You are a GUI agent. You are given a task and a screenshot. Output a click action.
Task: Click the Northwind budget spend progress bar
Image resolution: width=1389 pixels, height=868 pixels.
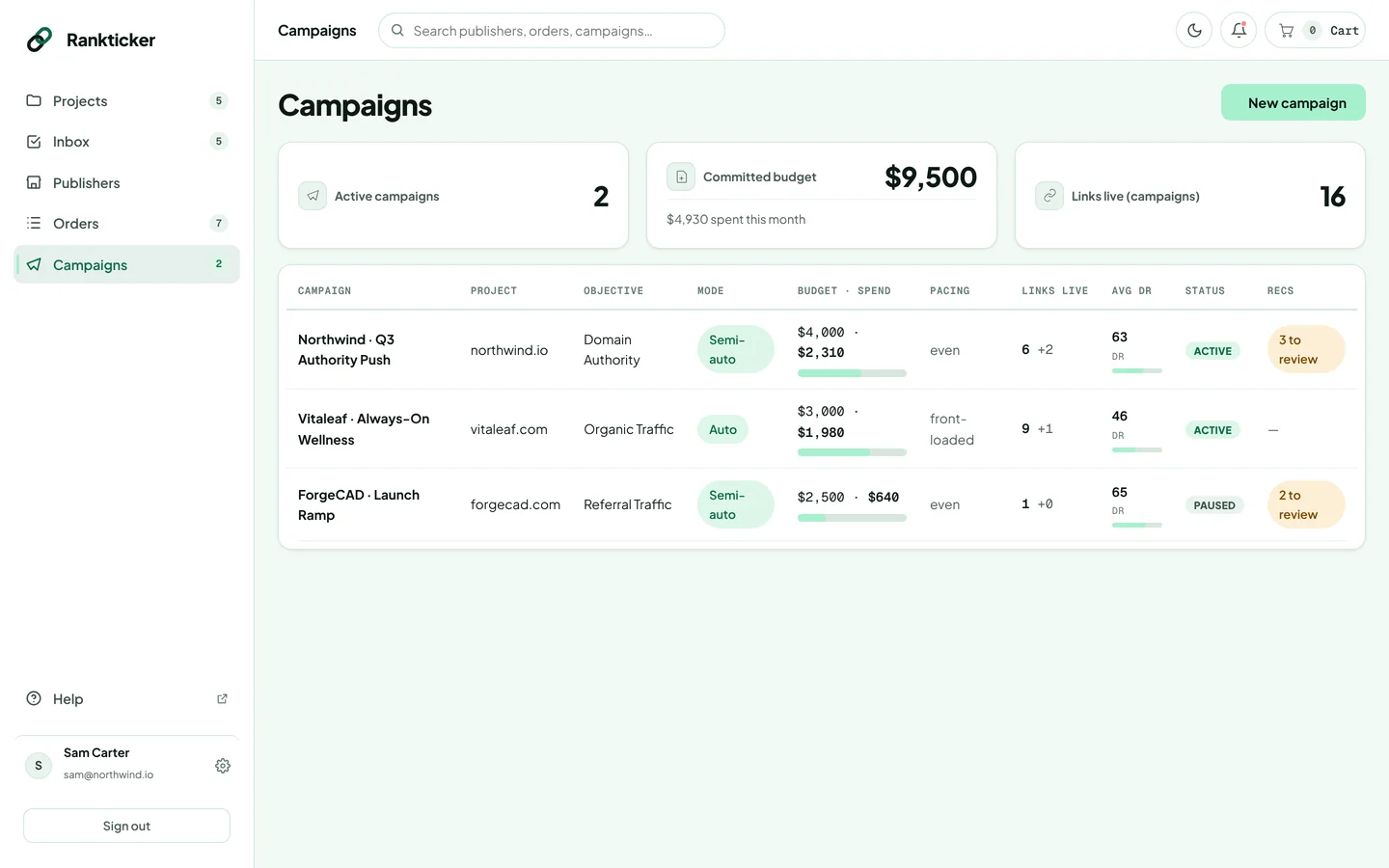852,373
